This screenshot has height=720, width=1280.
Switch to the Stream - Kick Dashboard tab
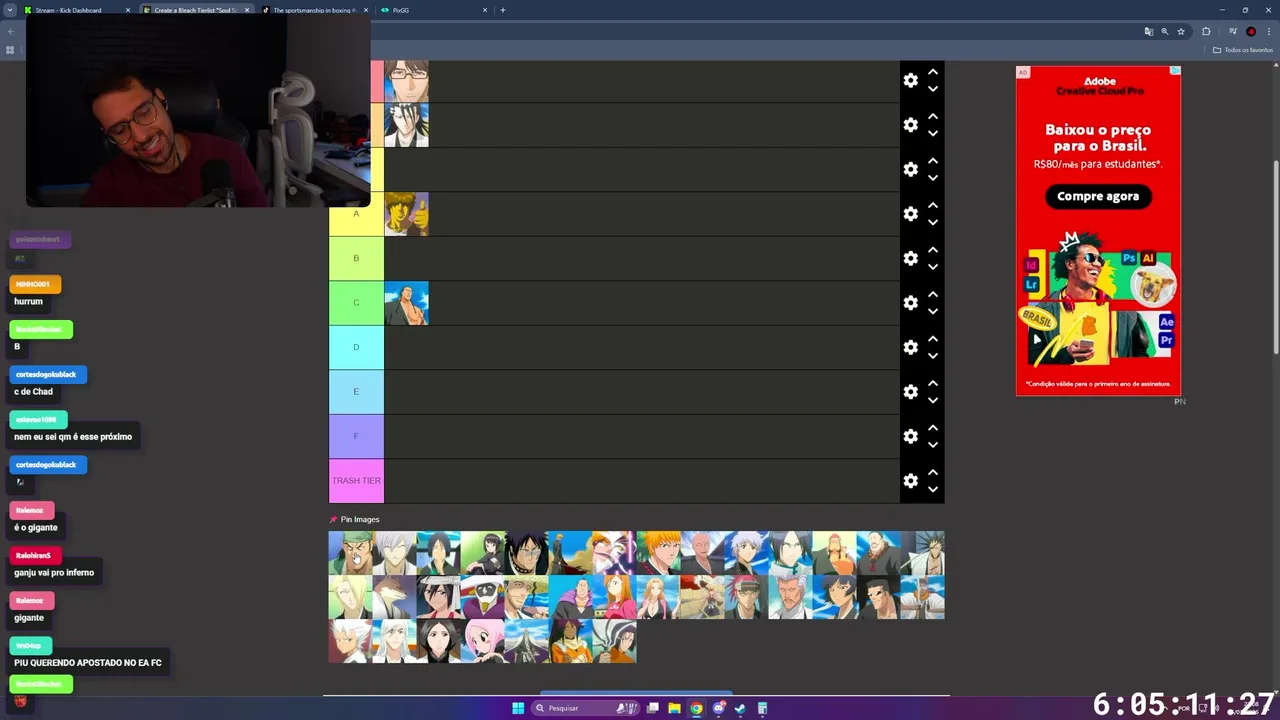[x=77, y=10]
